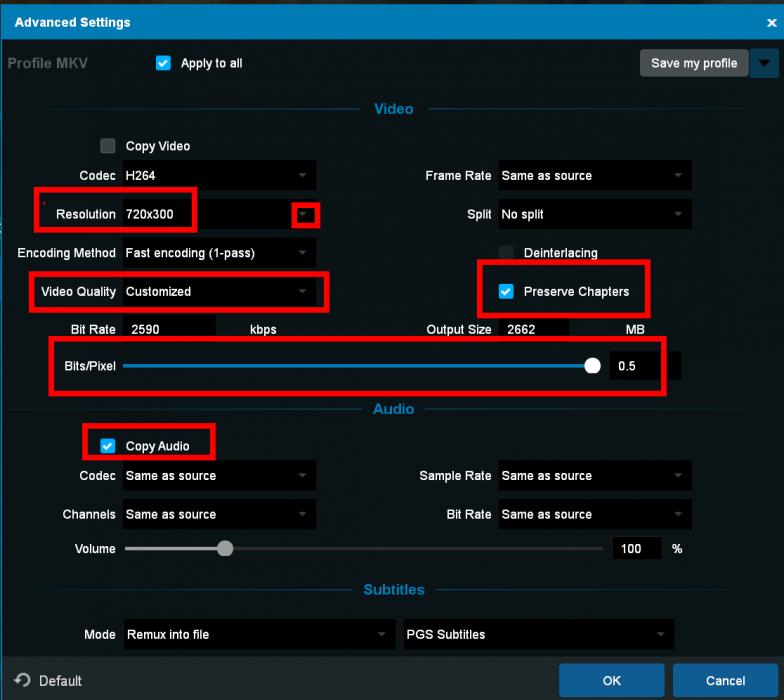Open the arrow next to Save my profile
The width and height of the screenshot is (784, 700).
pos(763,63)
